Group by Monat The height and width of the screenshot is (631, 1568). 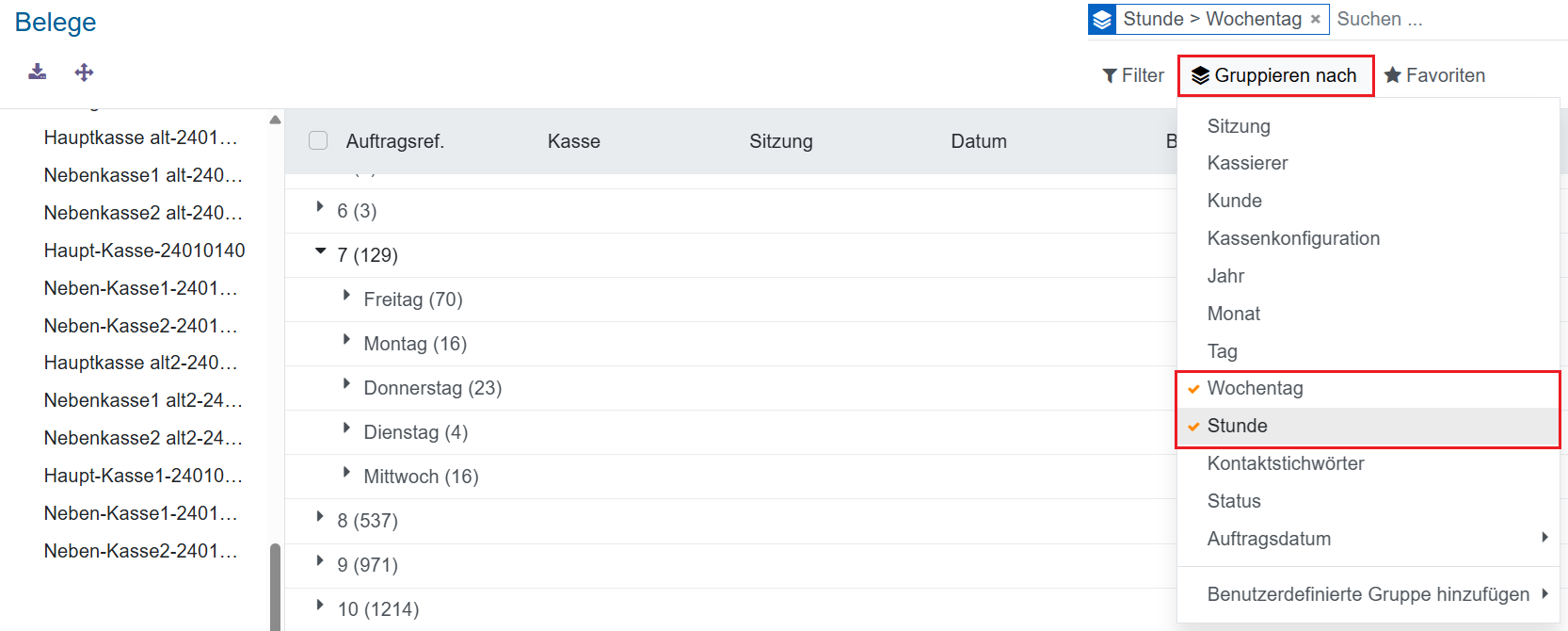pyautogui.click(x=1233, y=314)
